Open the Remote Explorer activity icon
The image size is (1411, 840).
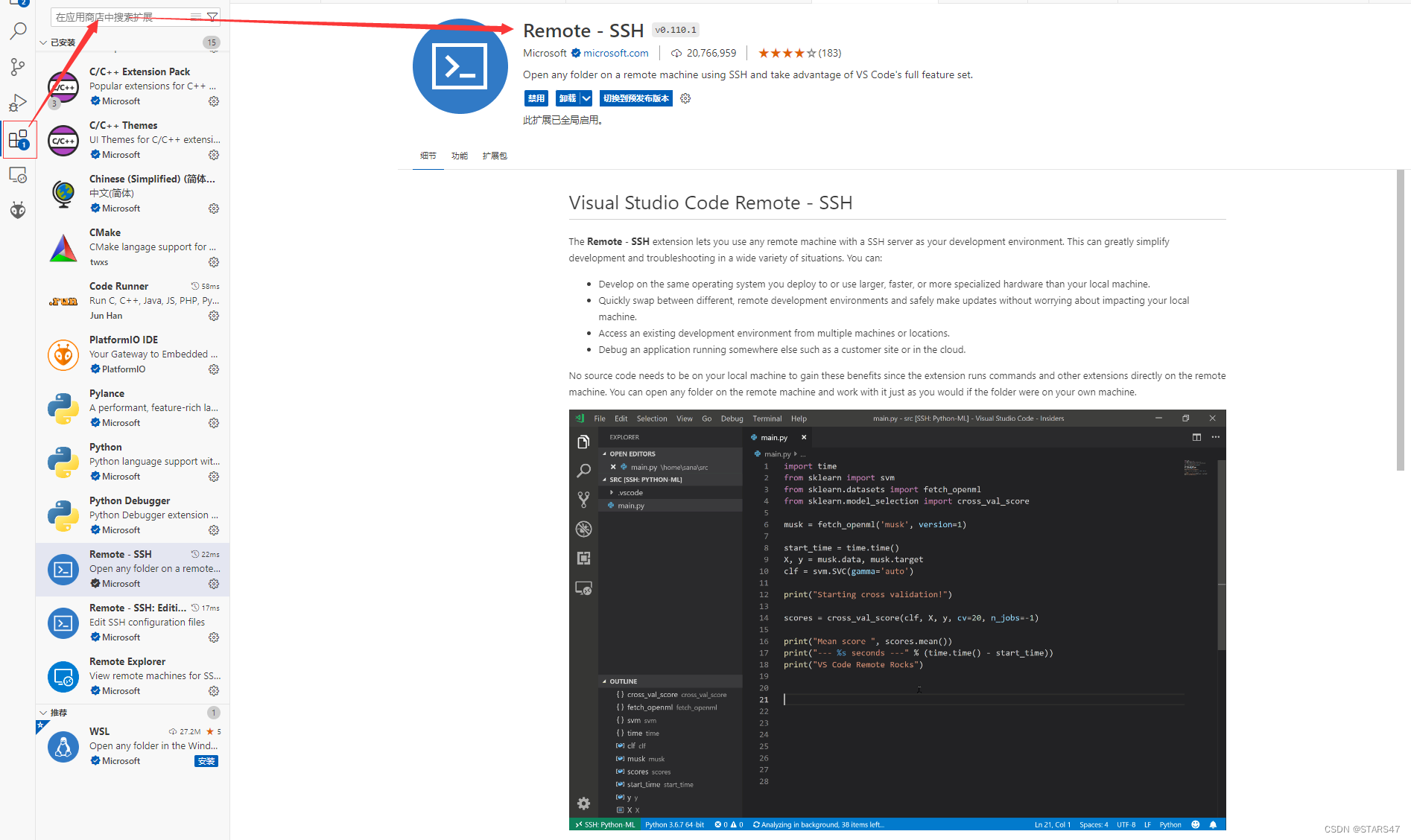18,175
